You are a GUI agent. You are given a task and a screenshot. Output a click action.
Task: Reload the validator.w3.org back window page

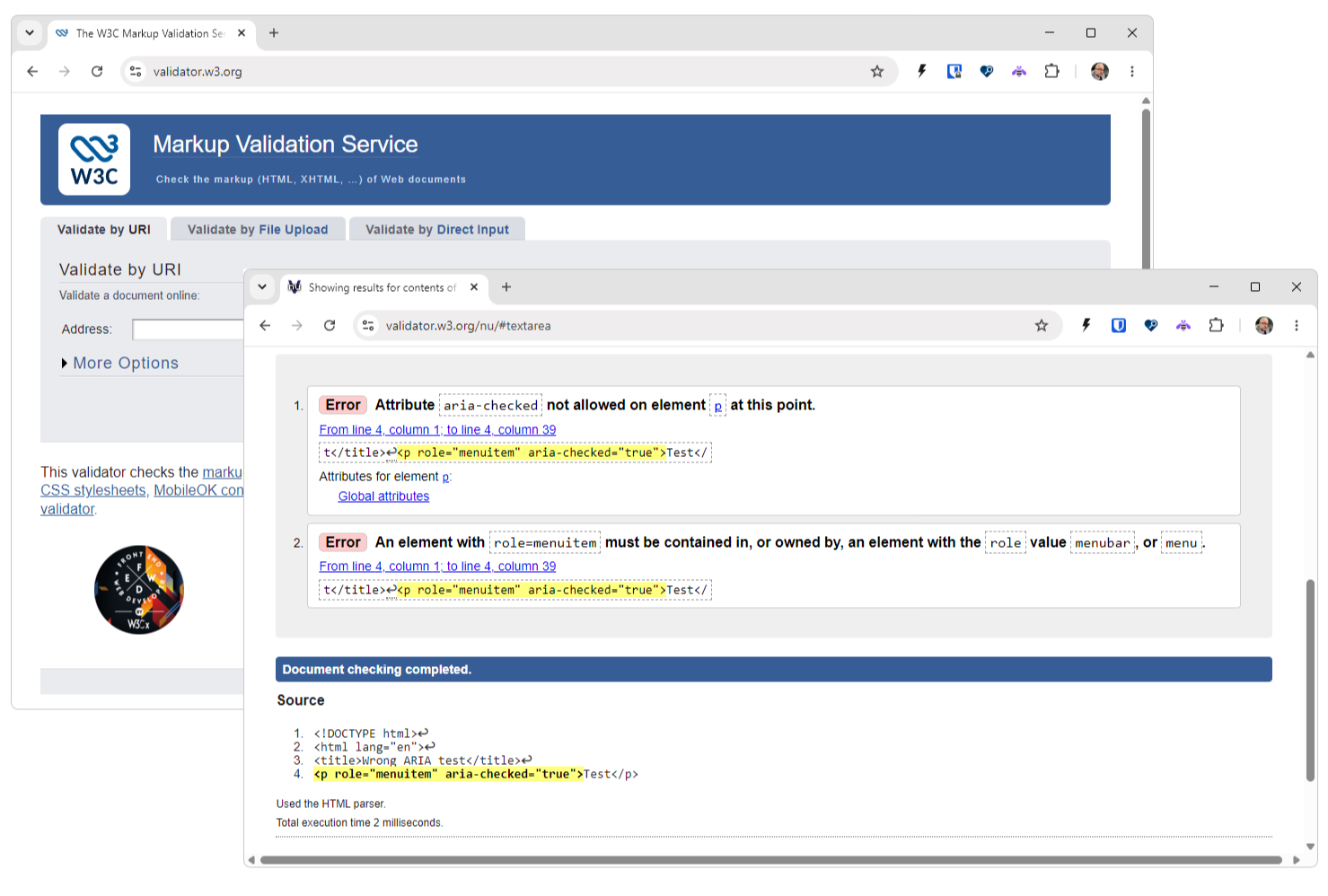(x=97, y=72)
